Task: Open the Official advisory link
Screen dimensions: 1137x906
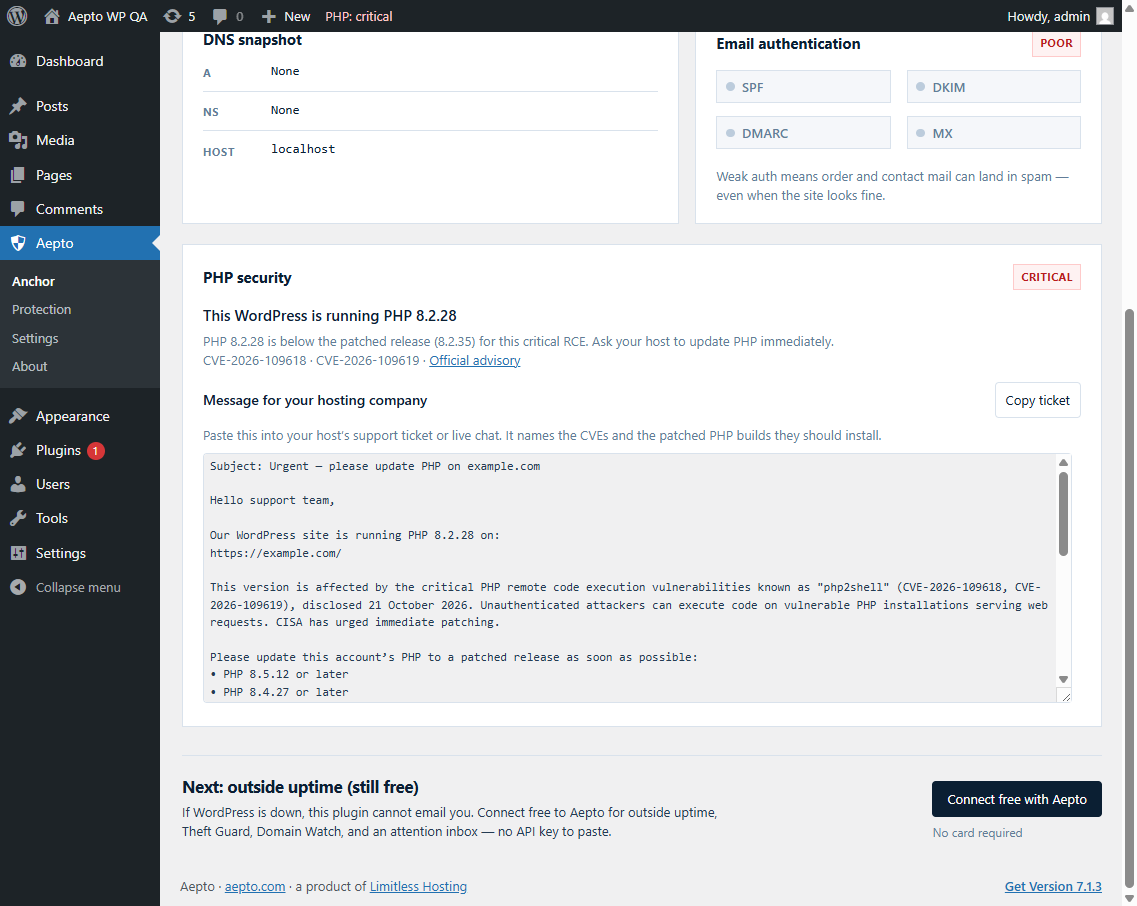Action: [x=475, y=361]
